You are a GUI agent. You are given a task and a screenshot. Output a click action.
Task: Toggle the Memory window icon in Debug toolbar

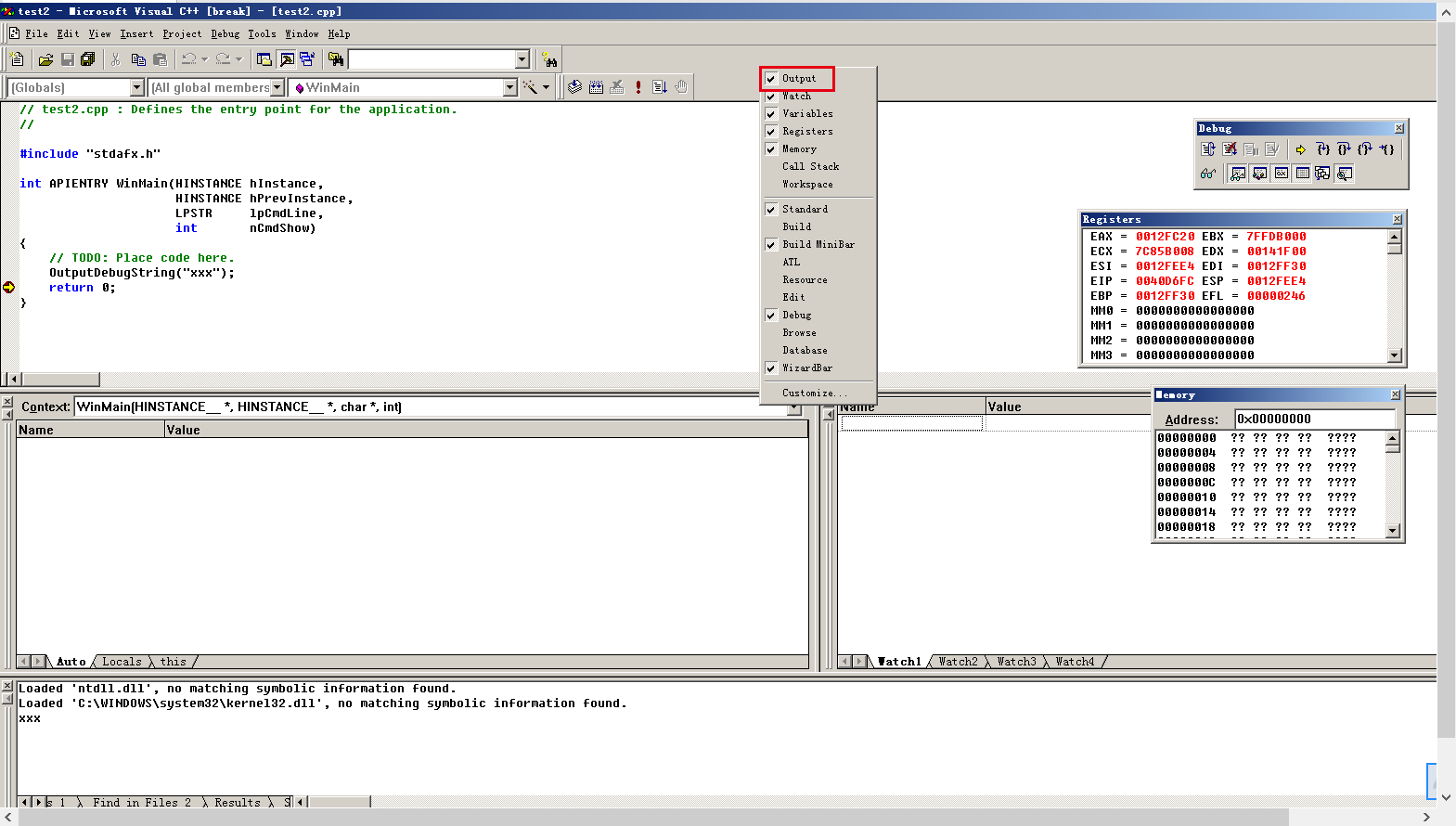1302,174
